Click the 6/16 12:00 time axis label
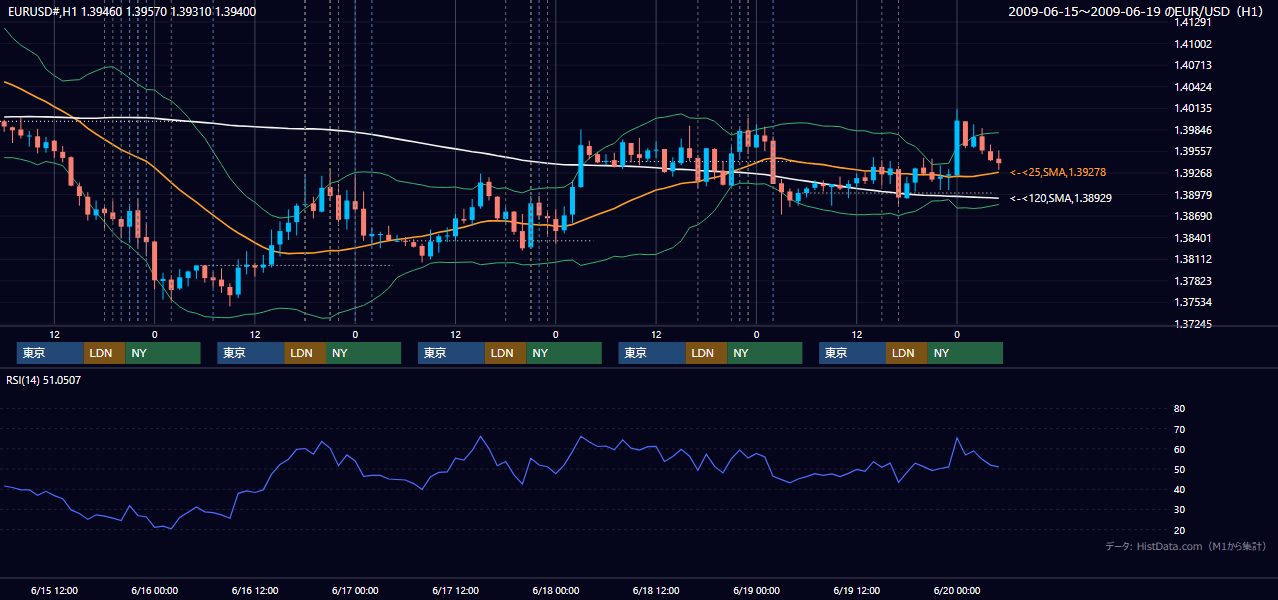Viewport: 1278px width, 600px height. point(255,591)
